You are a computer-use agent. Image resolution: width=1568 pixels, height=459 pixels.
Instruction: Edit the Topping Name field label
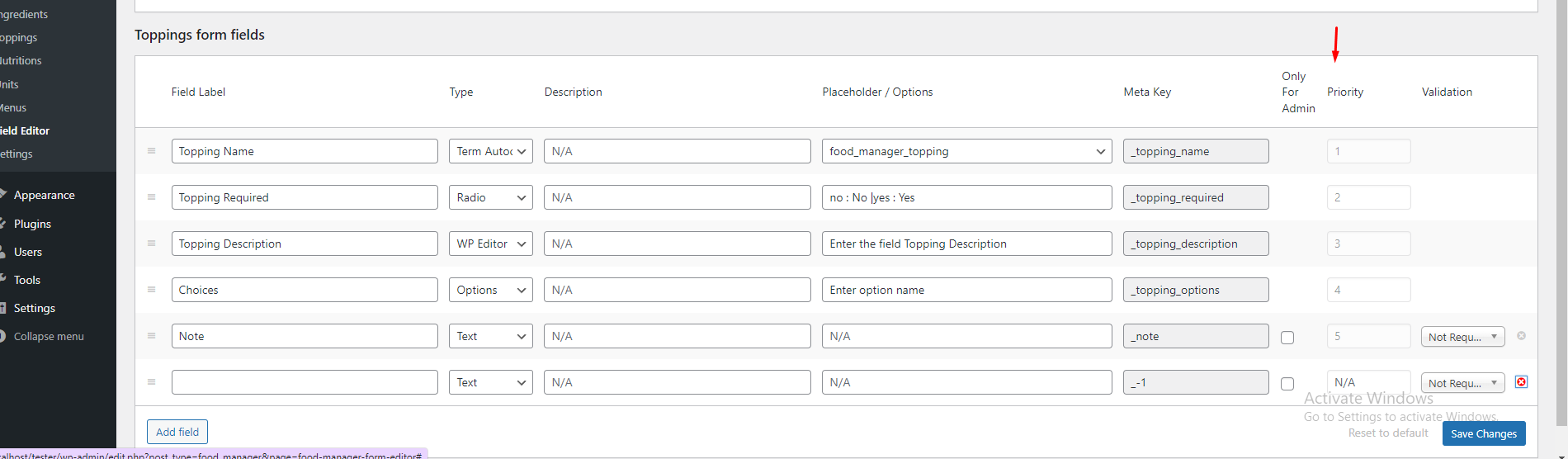305,151
